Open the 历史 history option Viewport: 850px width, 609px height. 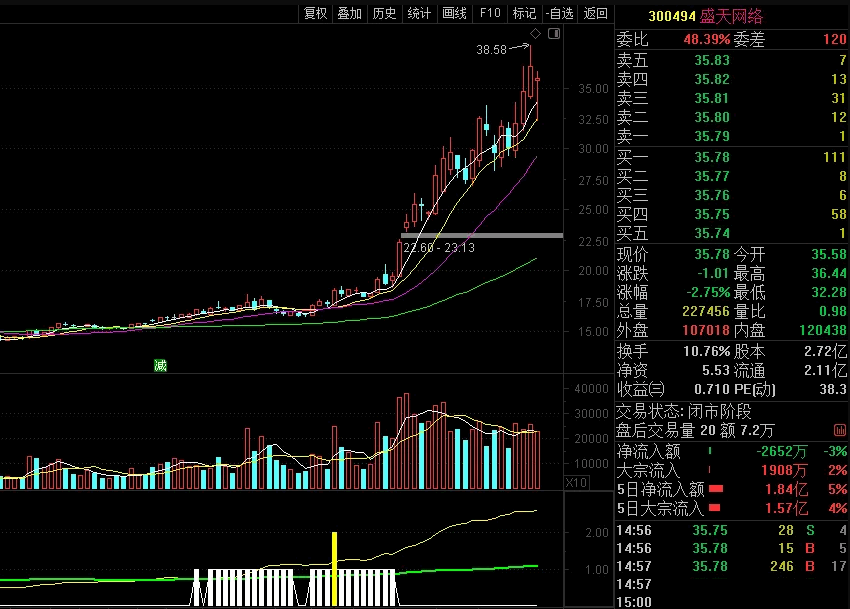click(384, 13)
